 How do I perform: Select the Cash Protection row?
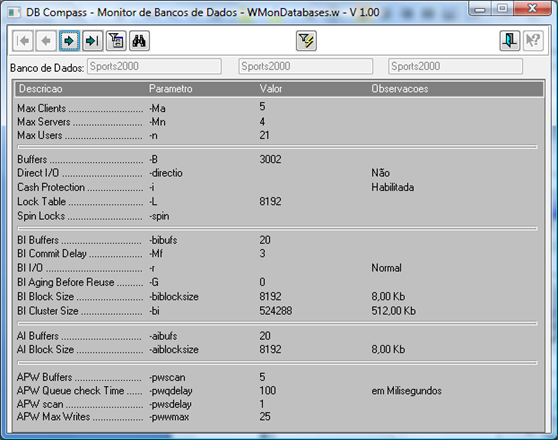click(x=278, y=188)
